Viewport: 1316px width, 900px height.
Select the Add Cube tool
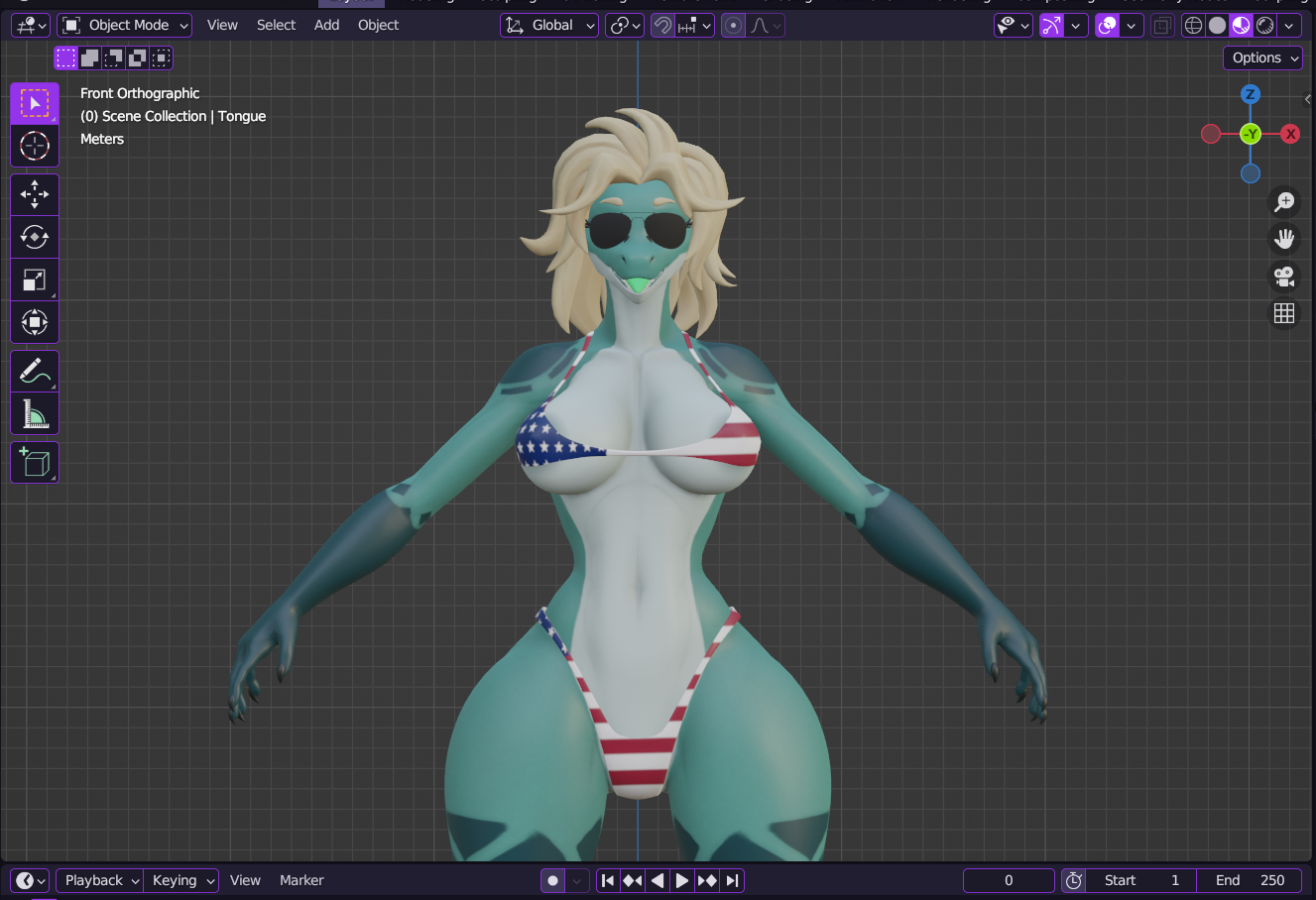pos(35,462)
